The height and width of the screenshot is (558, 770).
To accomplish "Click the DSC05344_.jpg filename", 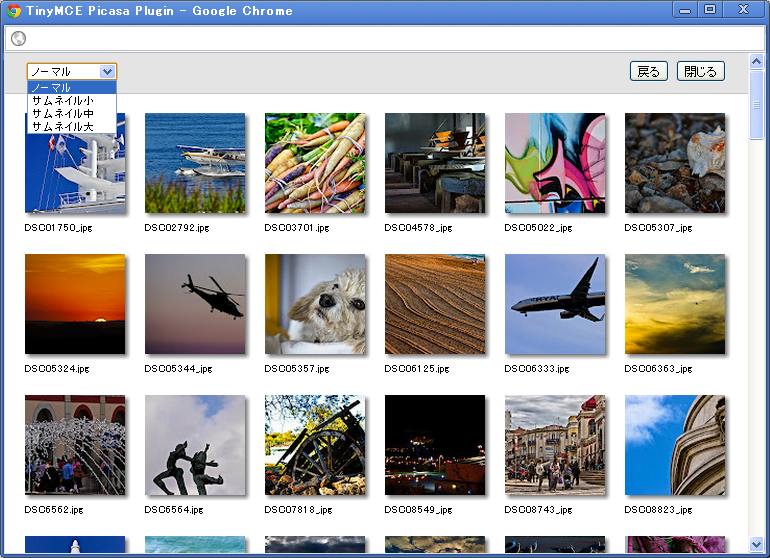I will click(178, 369).
